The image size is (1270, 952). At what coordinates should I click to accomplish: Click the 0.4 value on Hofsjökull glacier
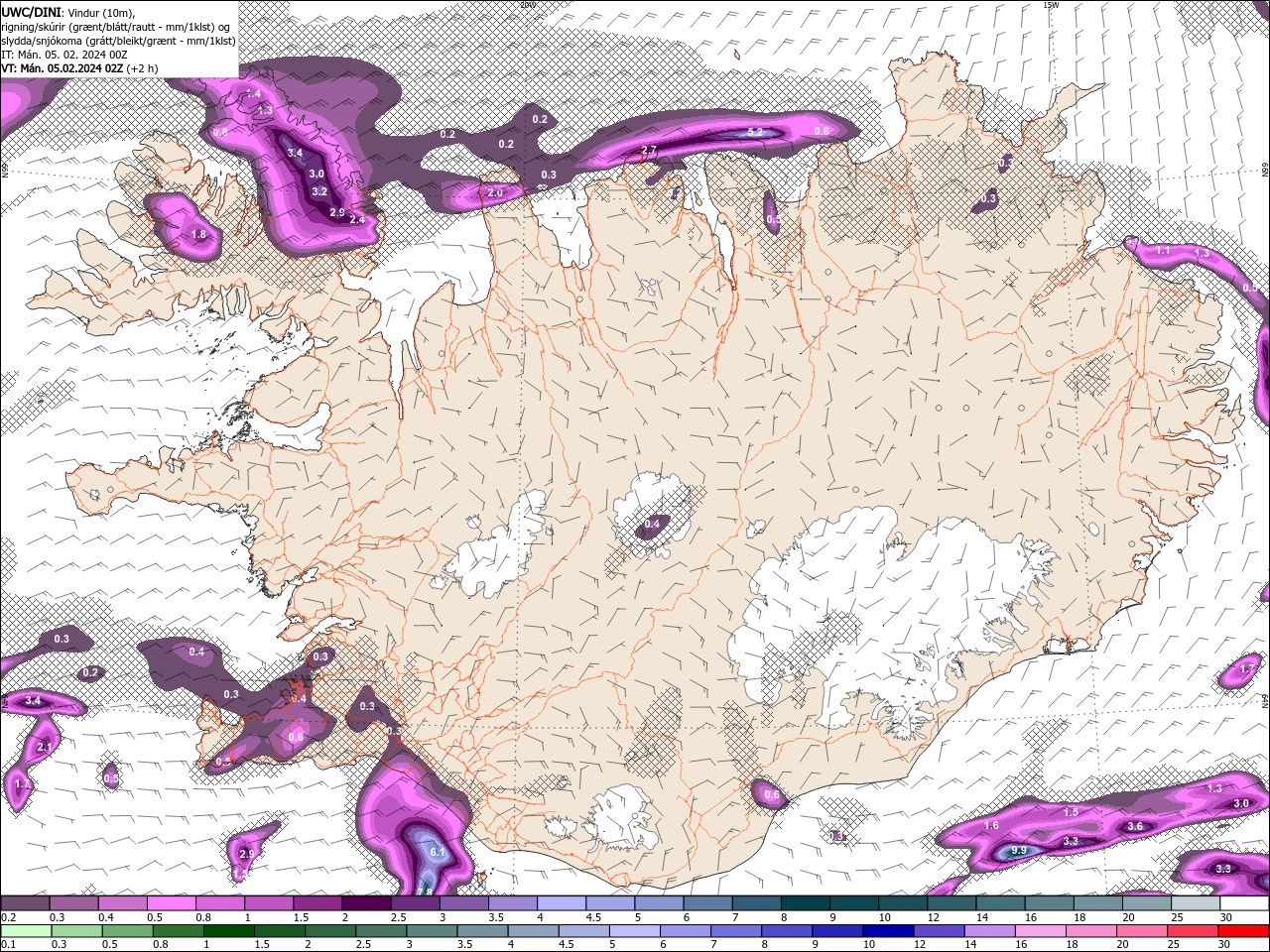coord(652,524)
